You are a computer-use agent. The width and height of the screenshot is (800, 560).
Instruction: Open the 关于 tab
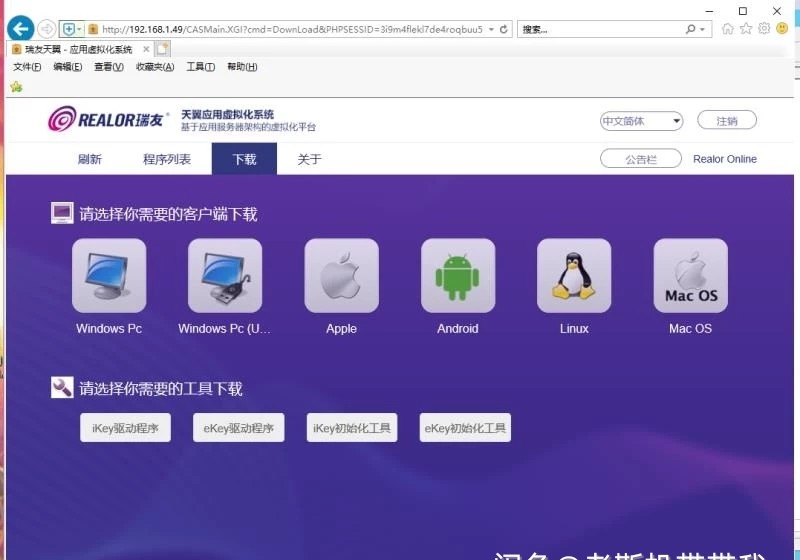[x=310, y=159]
